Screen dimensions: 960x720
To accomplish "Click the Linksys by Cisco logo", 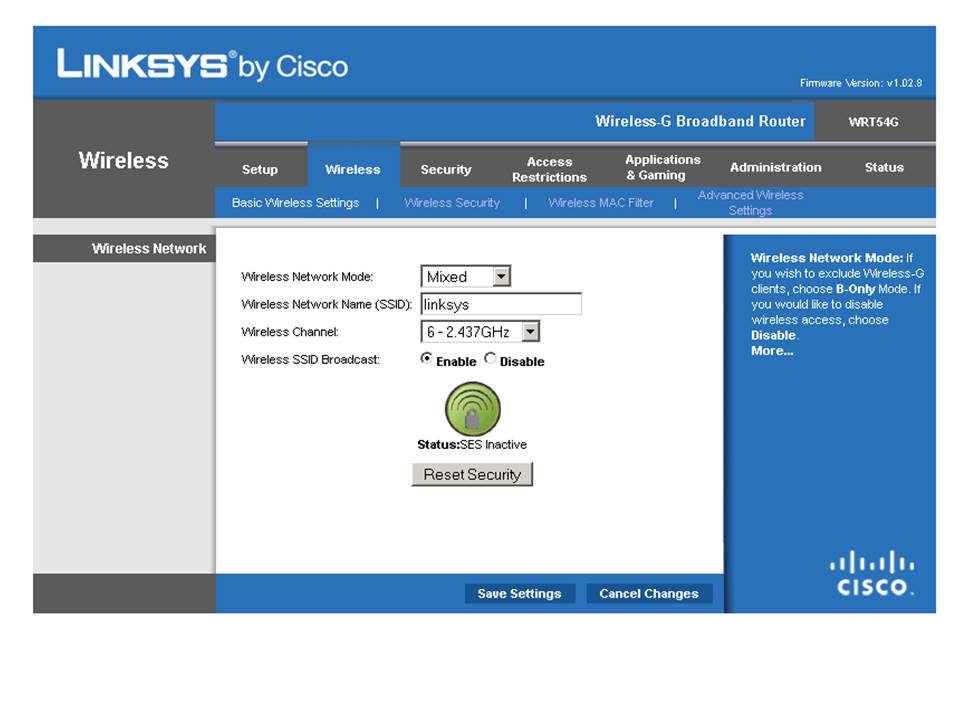I will [202, 65].
